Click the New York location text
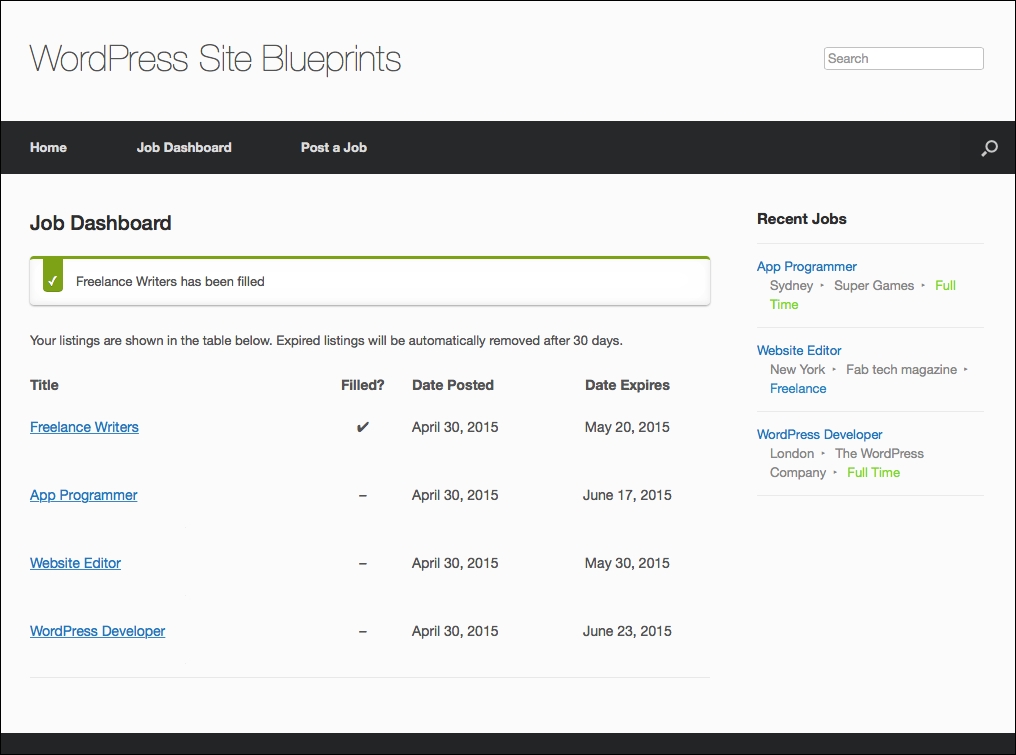 pyautogui.click(x=798, y=369)
